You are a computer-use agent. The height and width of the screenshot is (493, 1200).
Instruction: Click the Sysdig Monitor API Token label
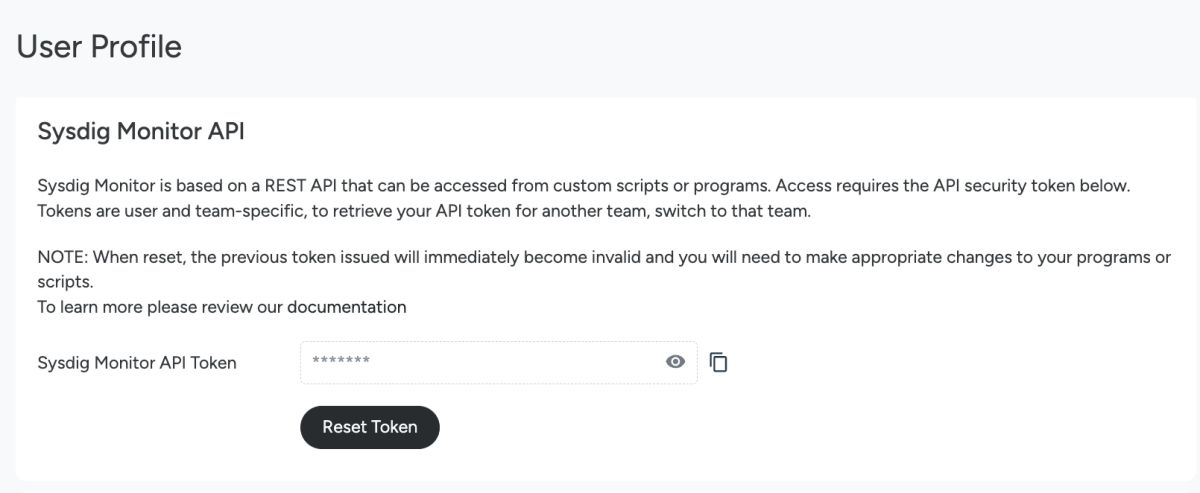click(137, 363)
